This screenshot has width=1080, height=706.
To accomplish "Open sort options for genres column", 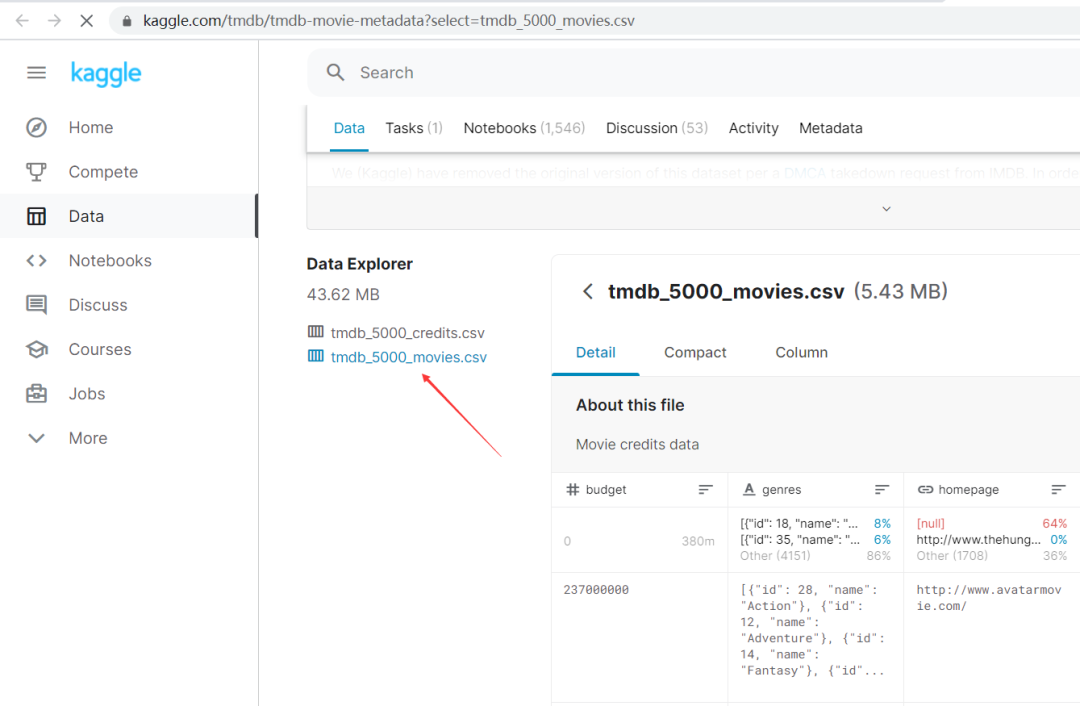I will tap(882, 489).
